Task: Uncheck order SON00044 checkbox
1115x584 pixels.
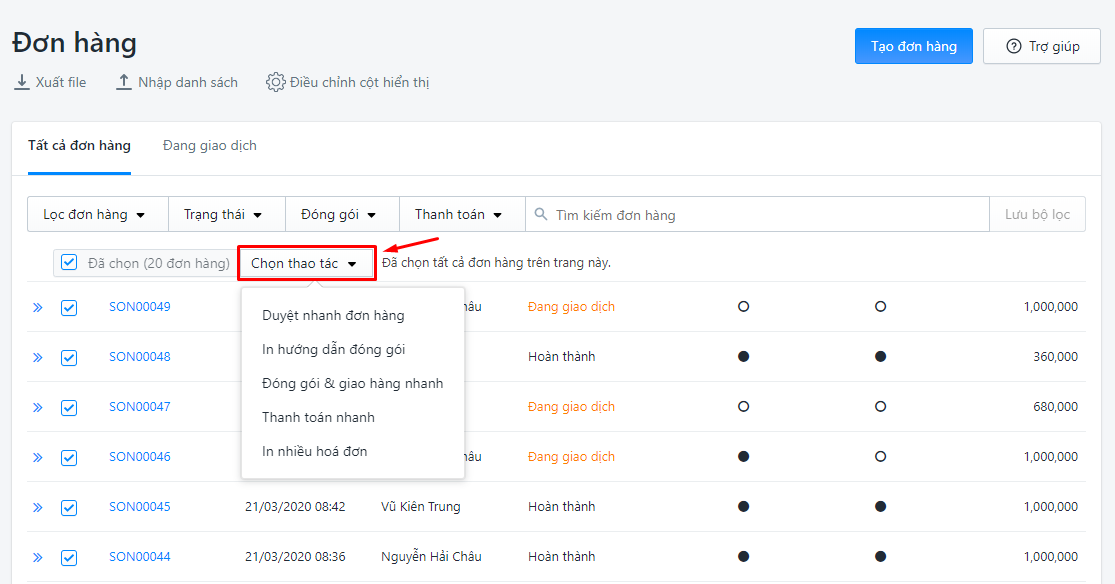Action: (69, 558)
